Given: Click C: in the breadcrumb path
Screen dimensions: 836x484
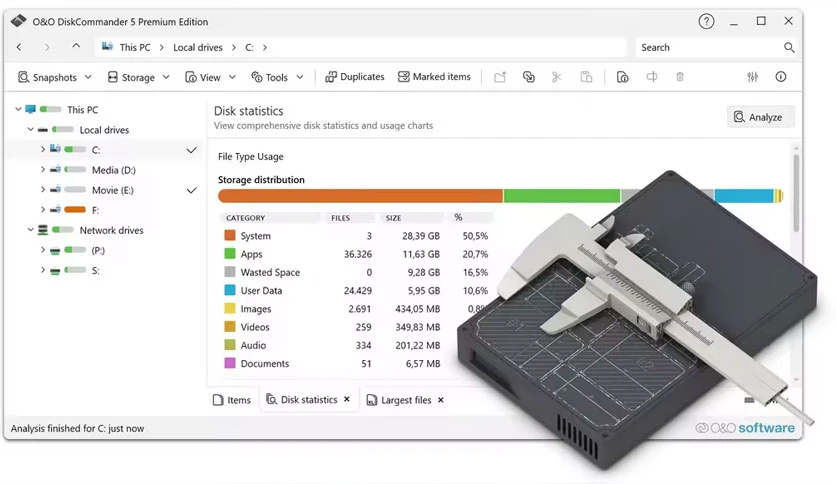Looking at the screenshot, I should click(249, 47).
